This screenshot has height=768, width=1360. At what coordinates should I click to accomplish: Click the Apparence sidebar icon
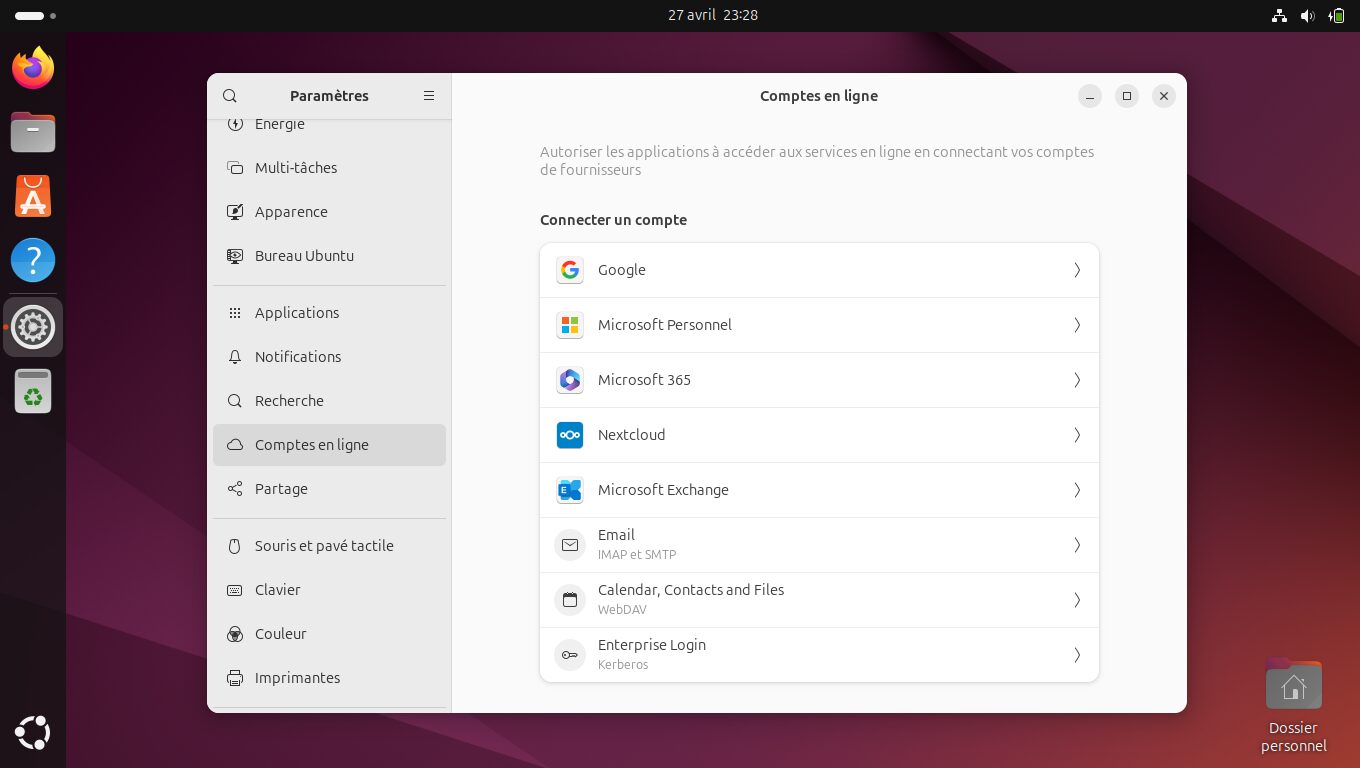(x=235, y=212)
